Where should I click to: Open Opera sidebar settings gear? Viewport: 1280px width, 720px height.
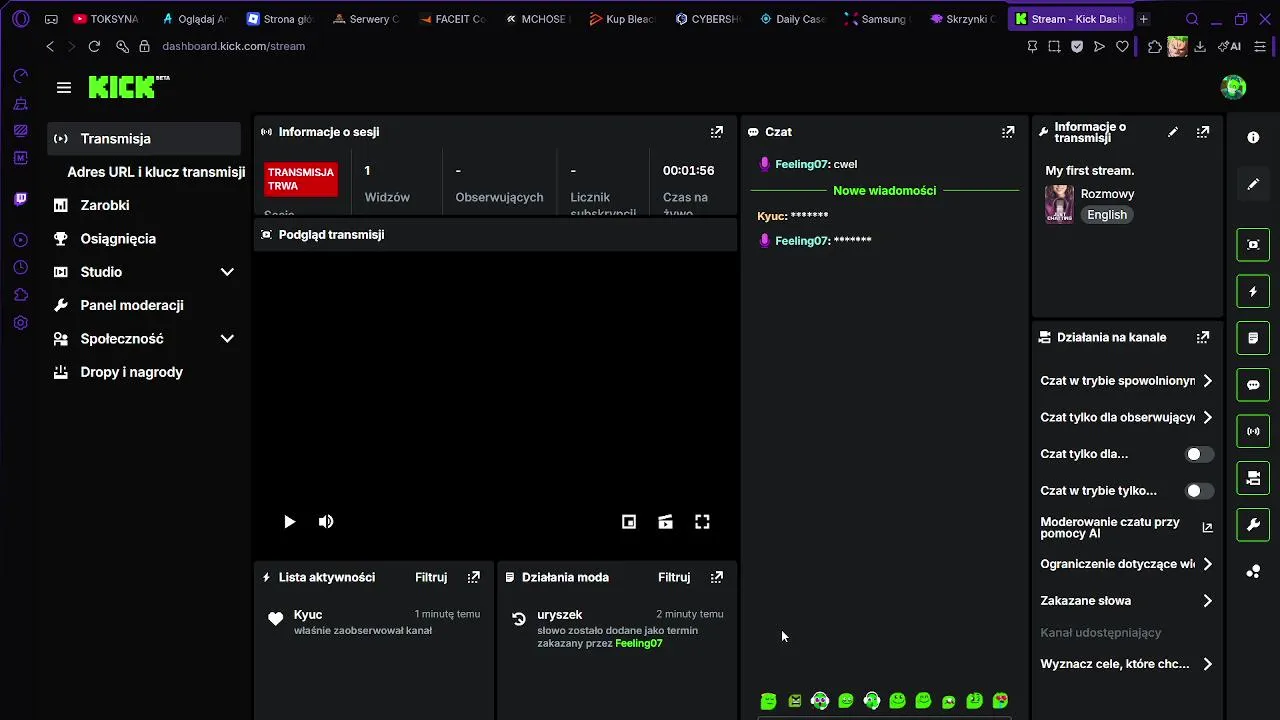tap(21, 323)
